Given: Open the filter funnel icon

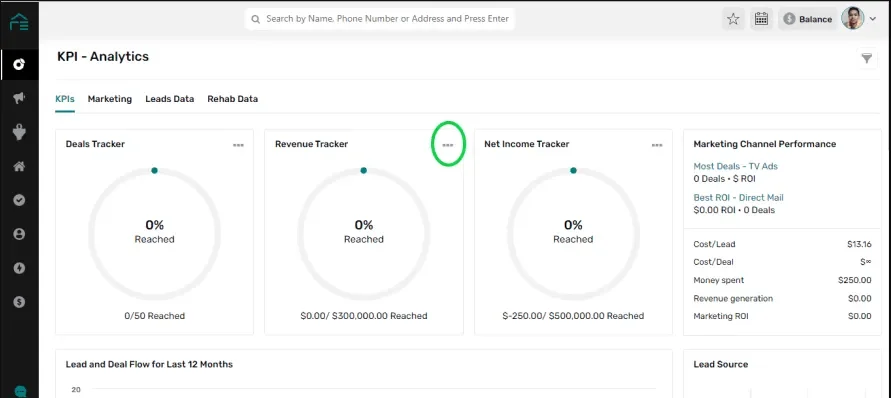Looking at the screenshot, I should pyautogui.click(x=867, y=58).
